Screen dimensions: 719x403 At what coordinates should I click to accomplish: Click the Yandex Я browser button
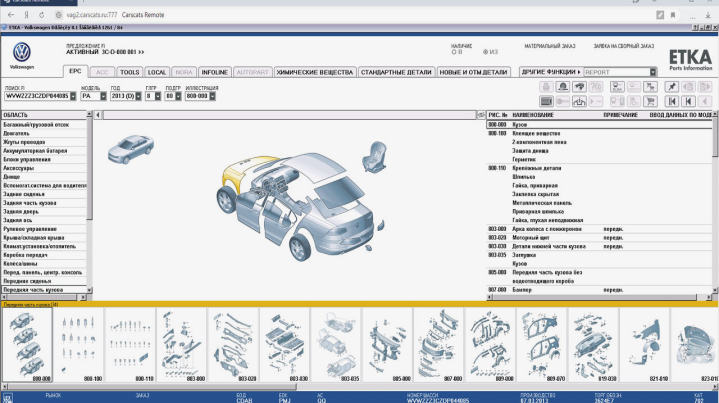[x=26, y=15]
